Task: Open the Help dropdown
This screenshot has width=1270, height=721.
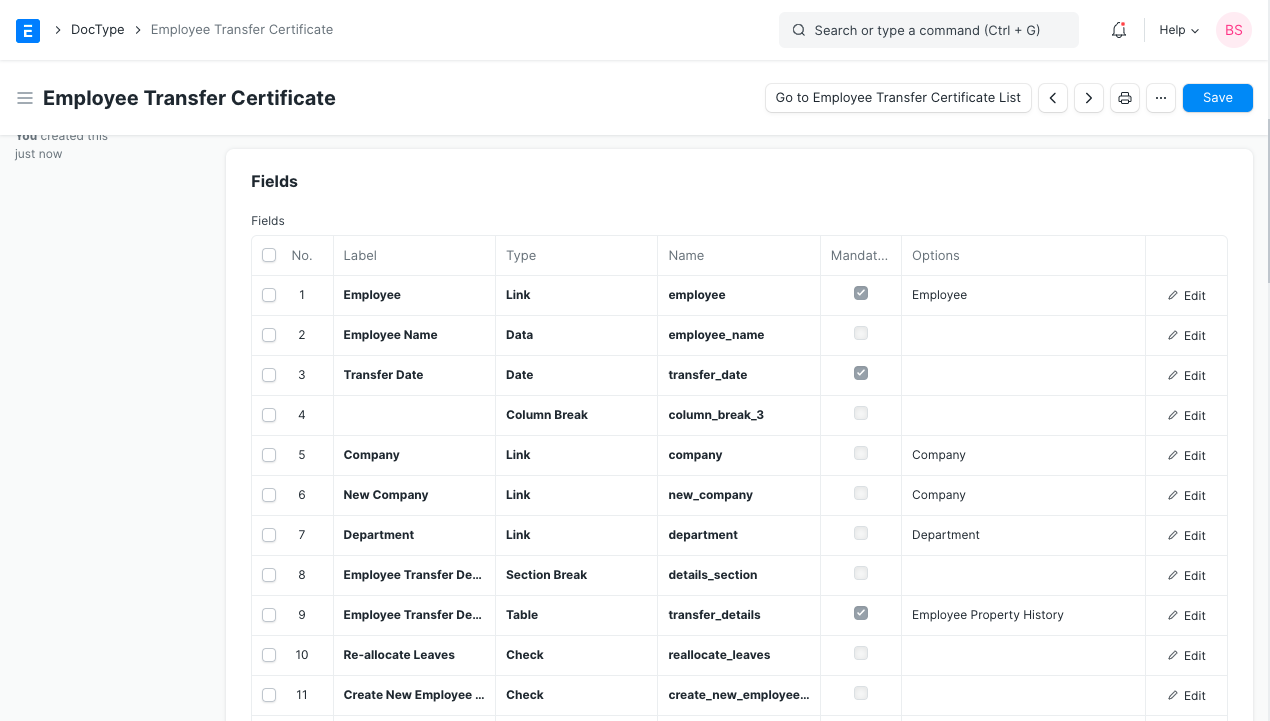Action: click(1178, 30)
